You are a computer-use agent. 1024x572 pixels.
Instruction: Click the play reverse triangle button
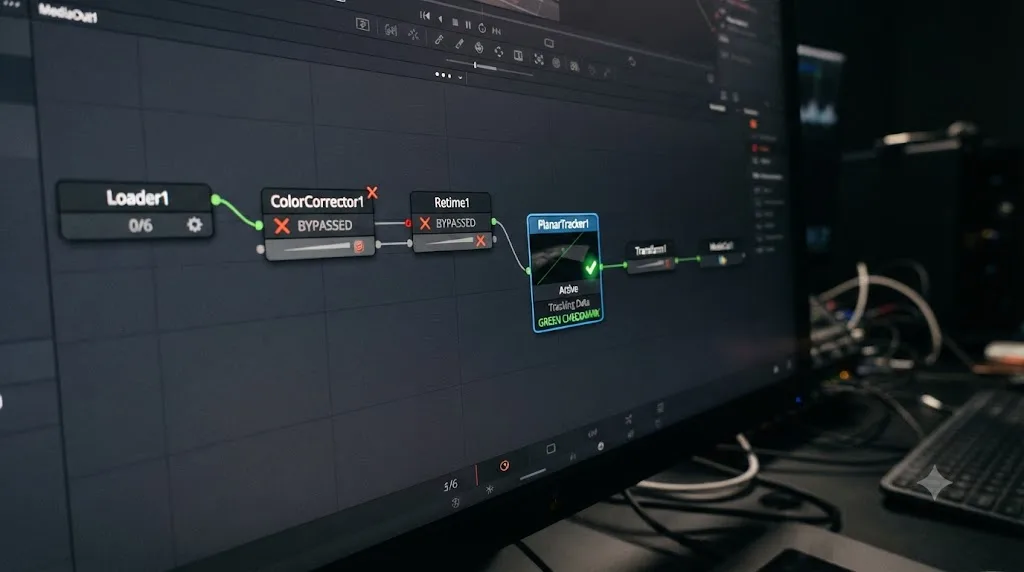point(441,19)
